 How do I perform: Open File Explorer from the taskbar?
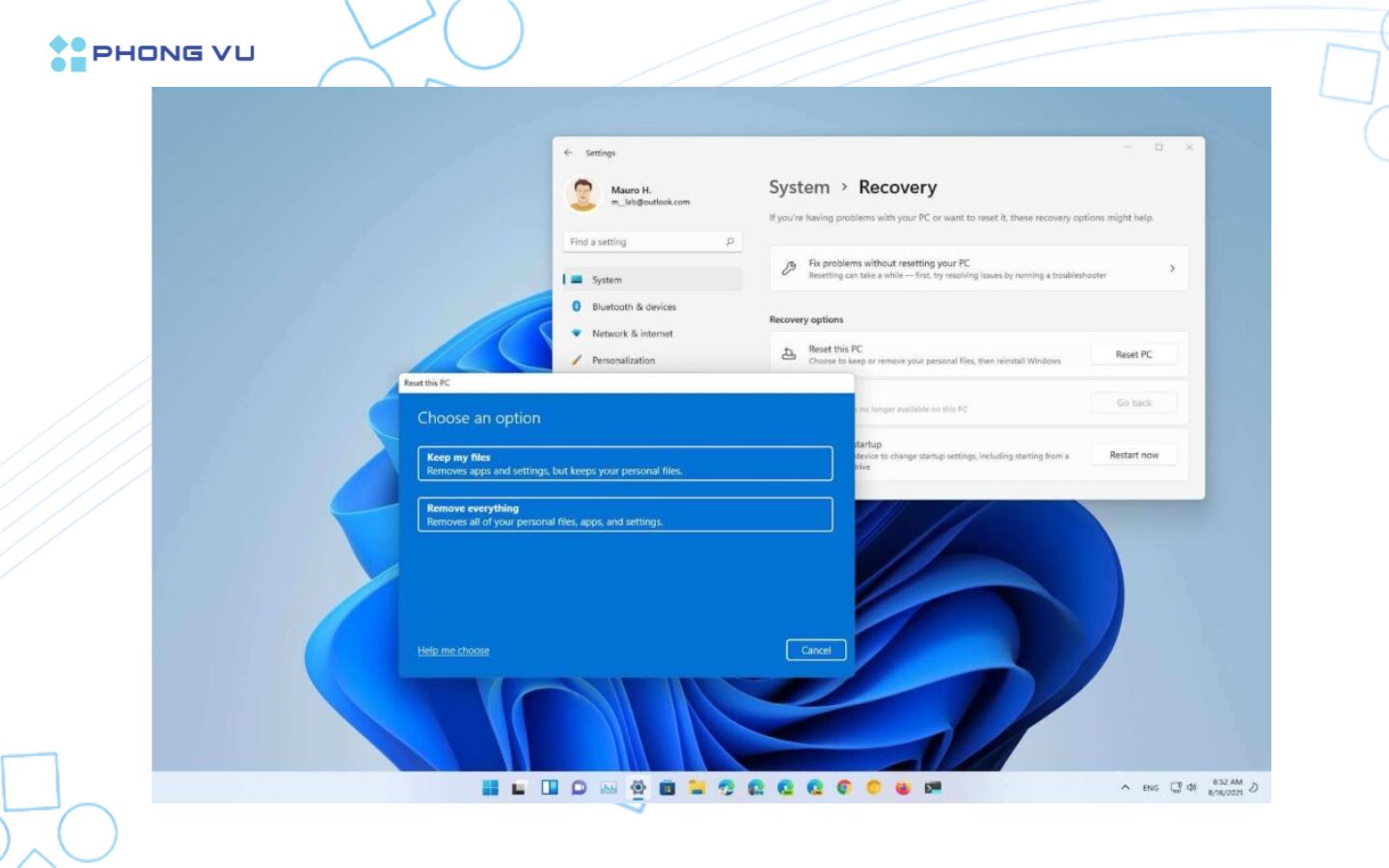click(x=696, y=788)
